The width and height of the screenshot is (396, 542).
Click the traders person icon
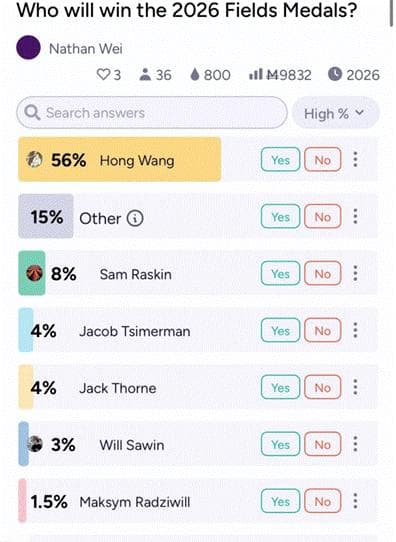point(145,74)
